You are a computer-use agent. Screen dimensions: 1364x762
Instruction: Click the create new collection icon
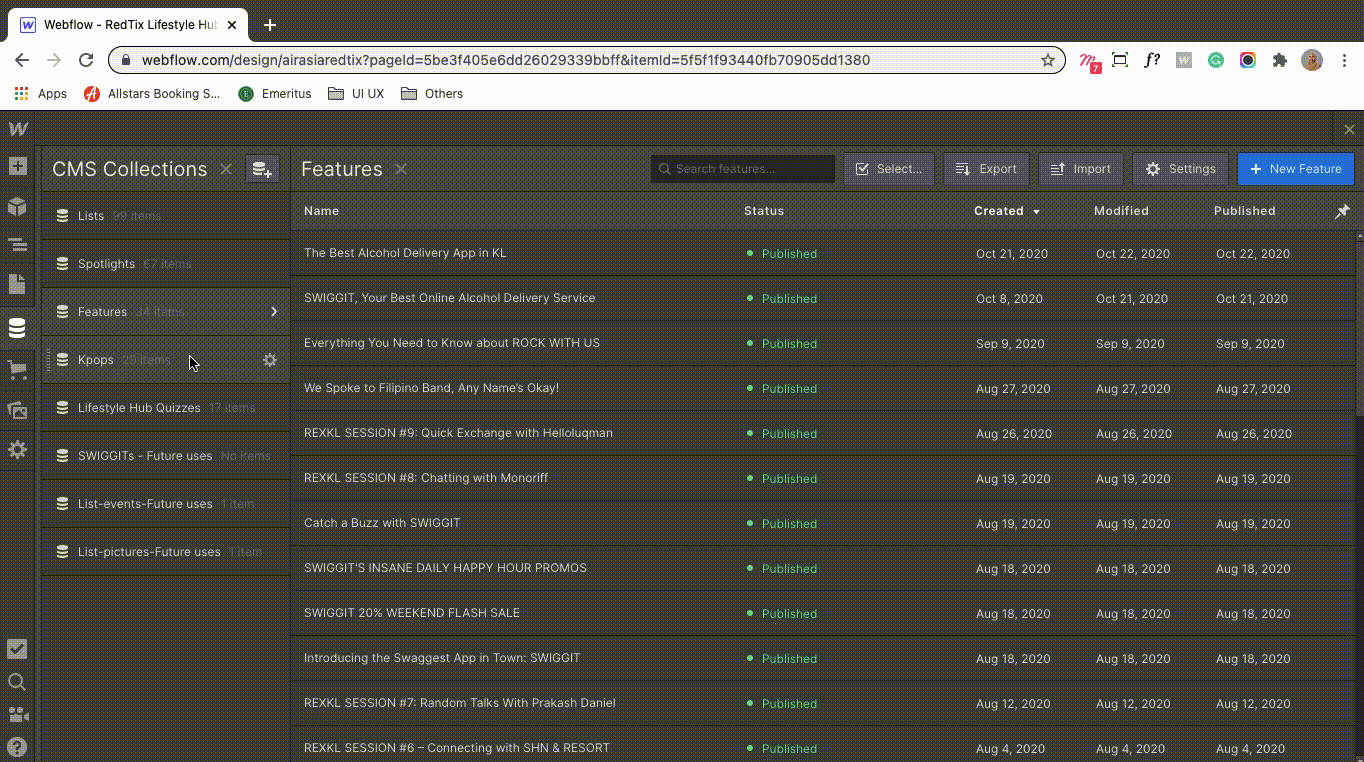(x=262, y=169)
